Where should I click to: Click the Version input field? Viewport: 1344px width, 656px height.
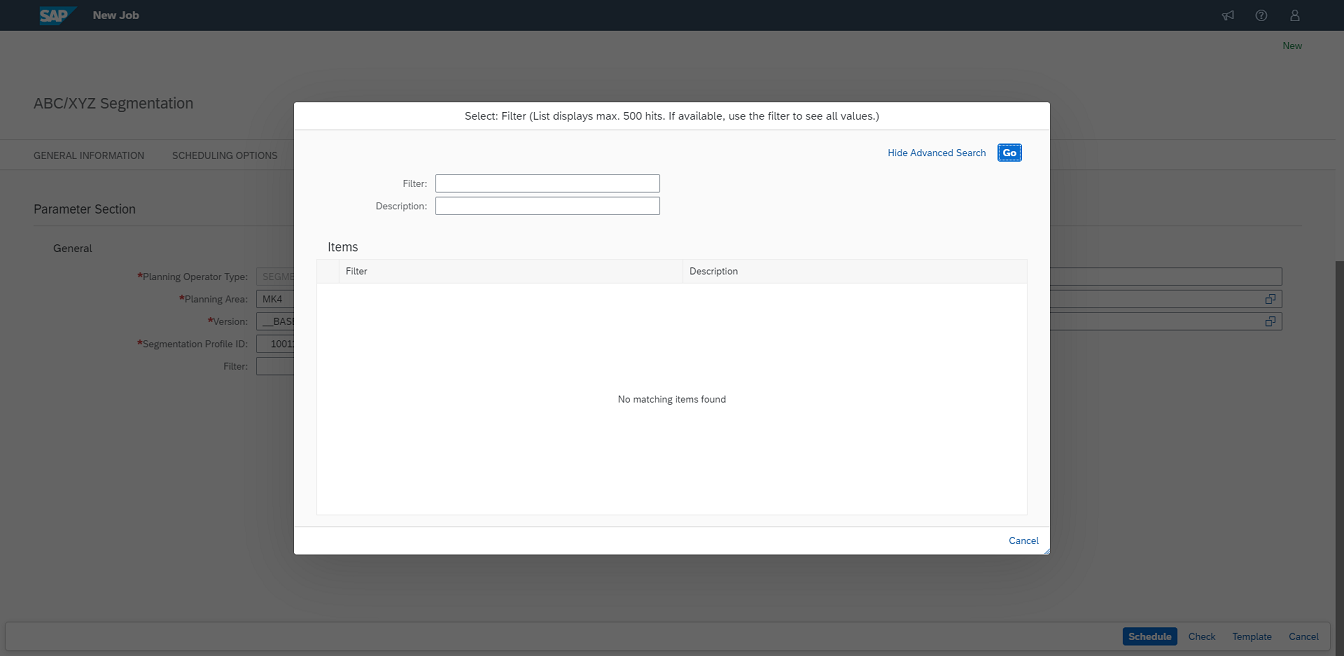pos(275,321)
